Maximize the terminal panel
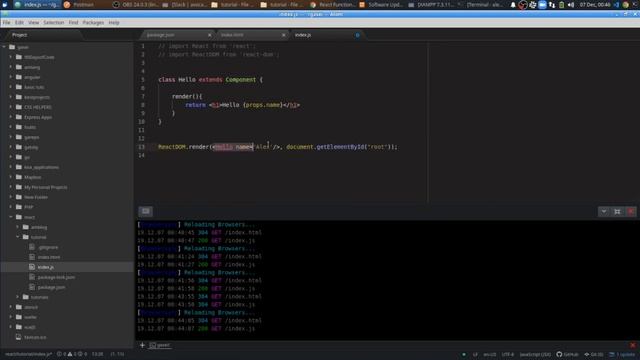This screenshot has height=360, width=640. (617, 211)
